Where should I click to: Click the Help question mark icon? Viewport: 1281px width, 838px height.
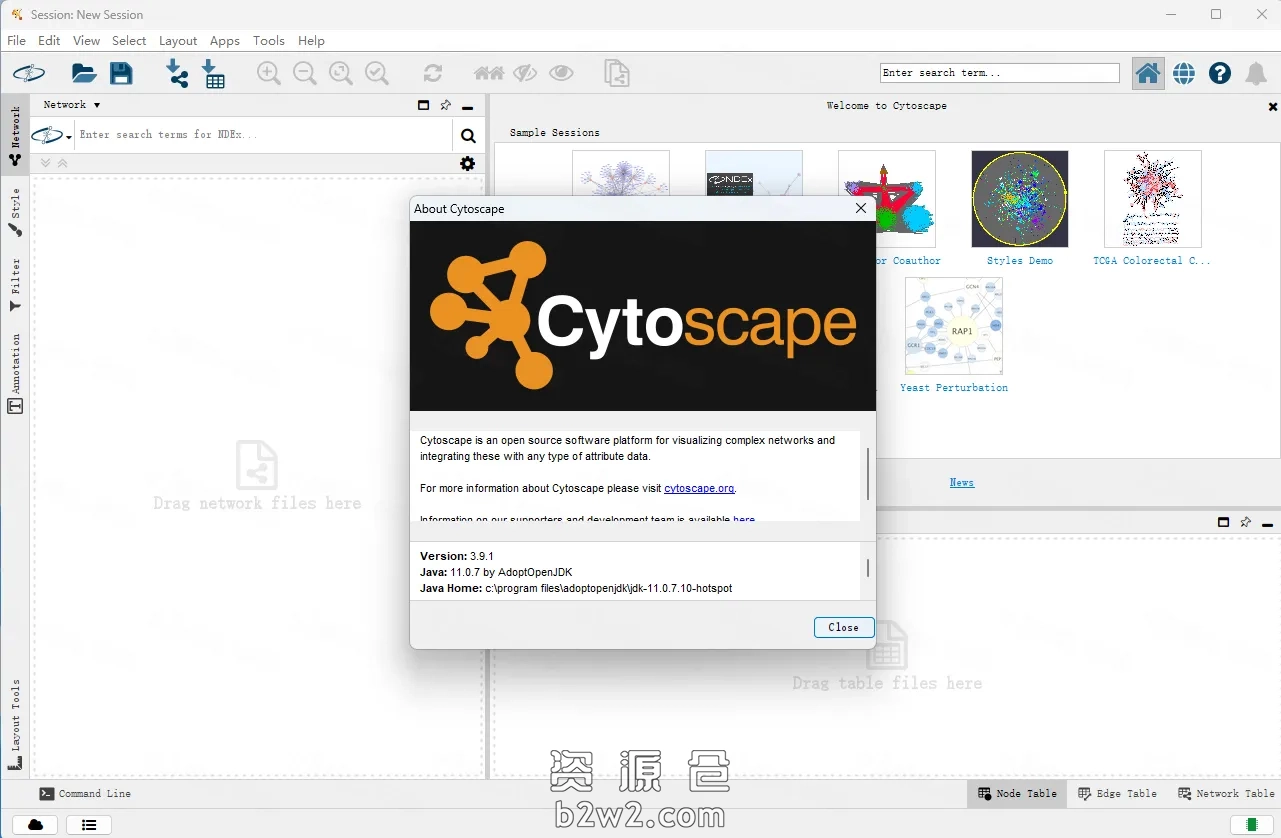(x=1219, y=73)
